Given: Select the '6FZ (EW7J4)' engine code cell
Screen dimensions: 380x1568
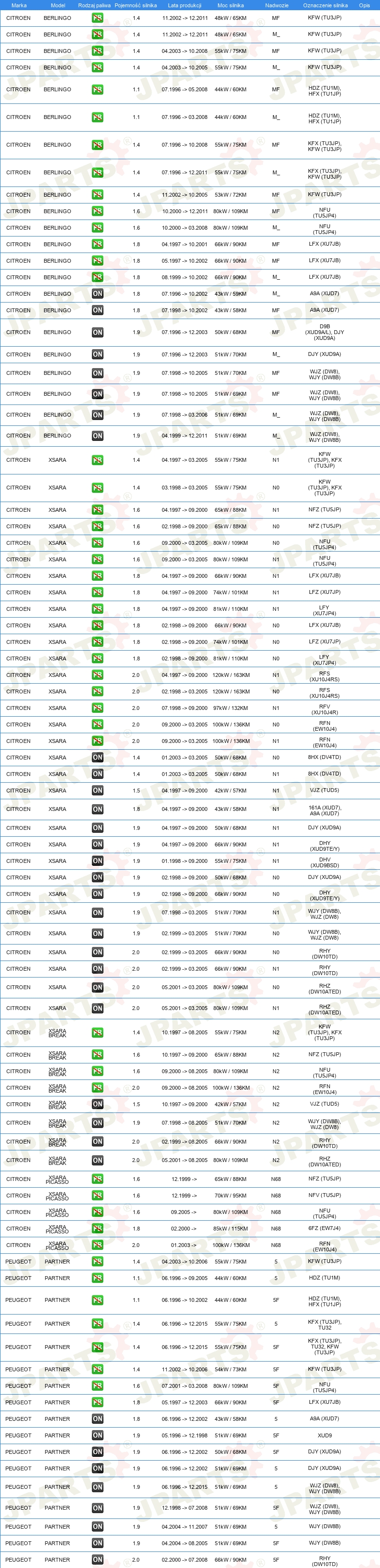Looking at the screenshot, I should [325, 1228].
